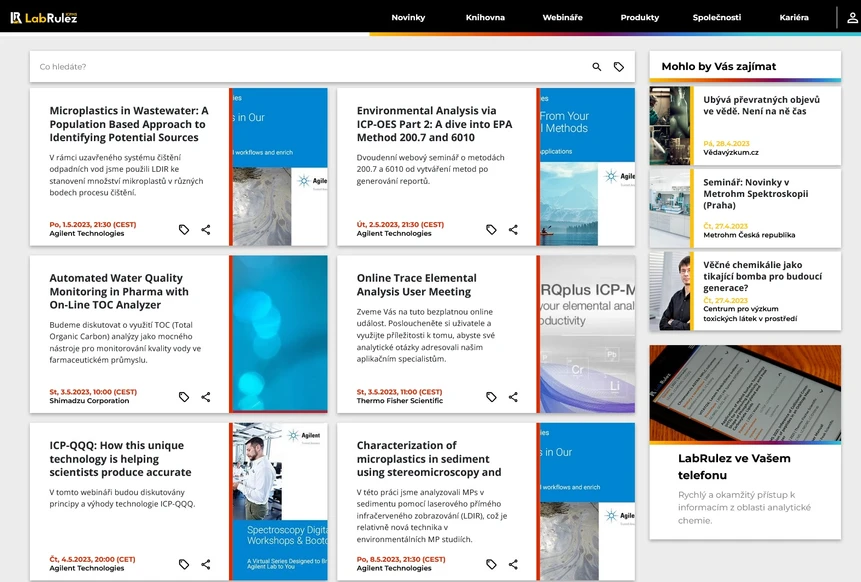Share the Automated Water Quality Monitoring webinar

[x=206, y=397]
